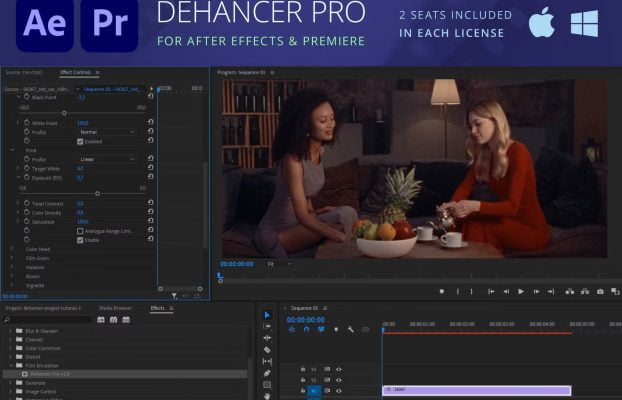Expand the Vignette section
Screen dimensions: 622x400
coord(12,285)
